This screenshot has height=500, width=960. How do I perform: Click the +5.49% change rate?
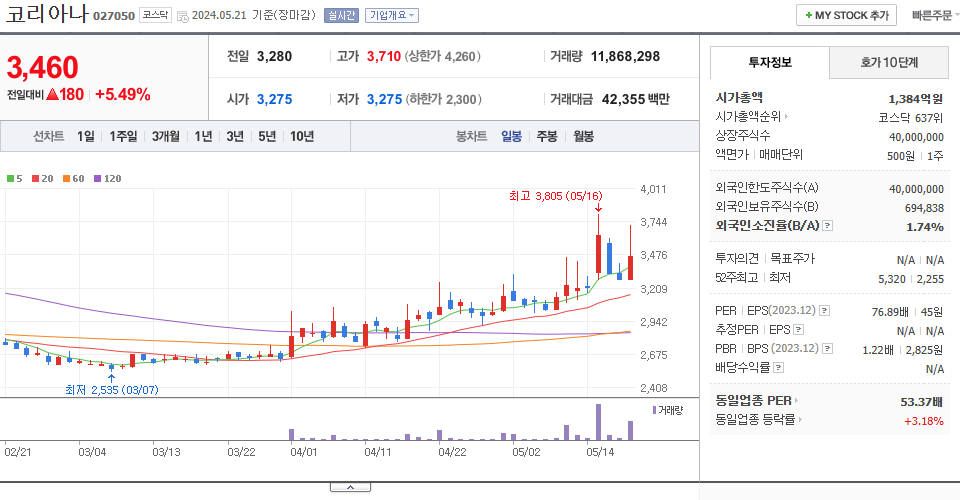(123, 94)
